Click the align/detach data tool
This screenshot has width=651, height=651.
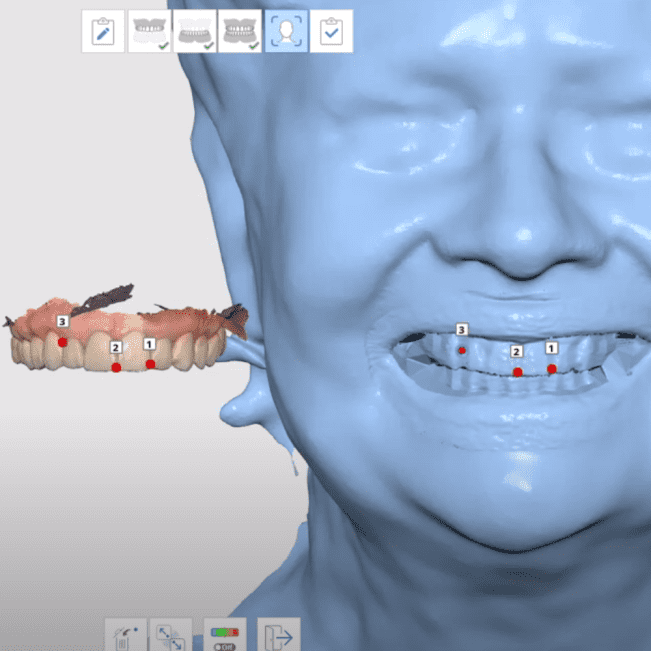pos(170,637)
